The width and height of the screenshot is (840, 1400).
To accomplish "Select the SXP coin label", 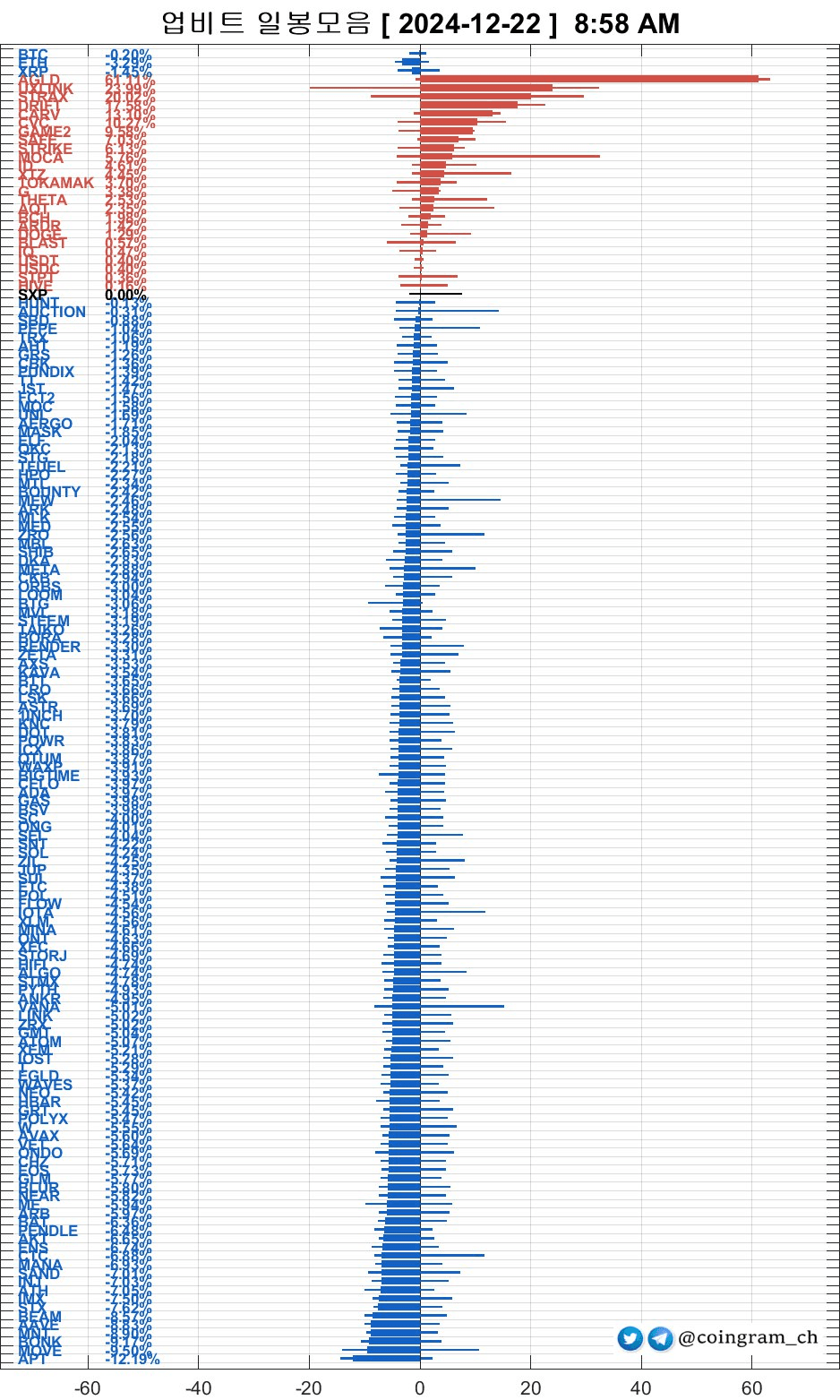I will (33, 295).
